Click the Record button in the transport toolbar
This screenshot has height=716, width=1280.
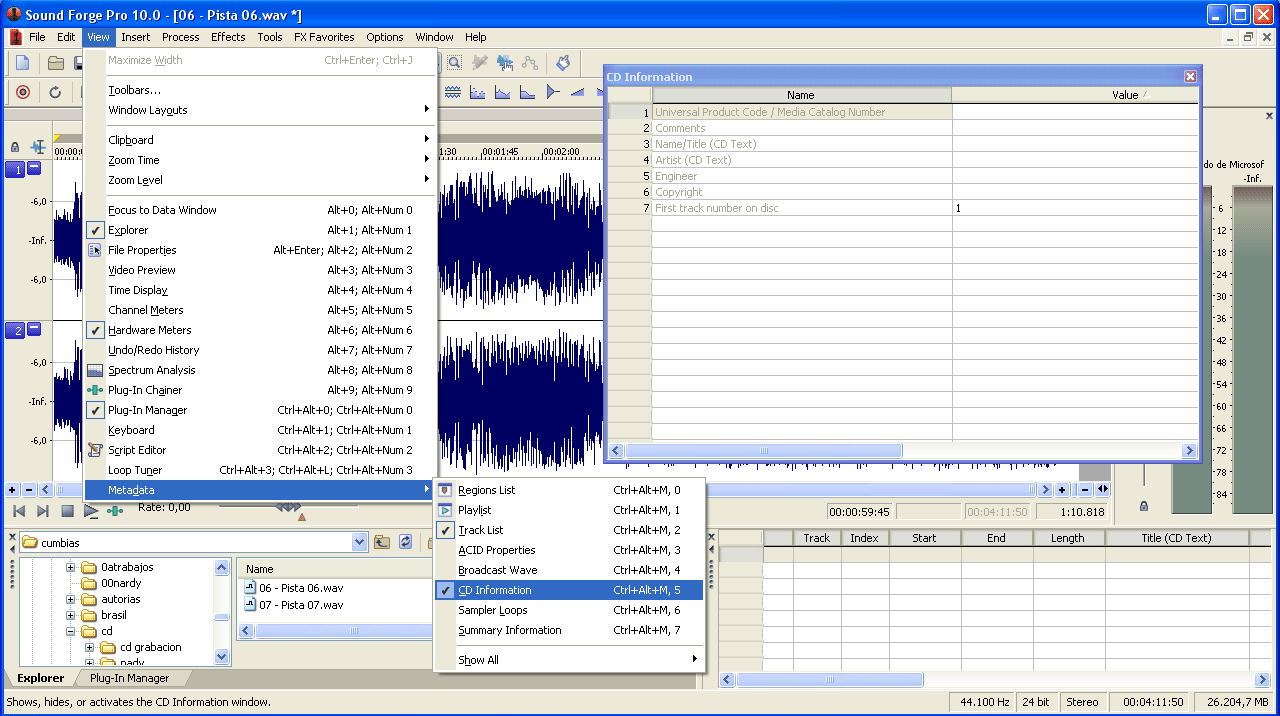coord(23,92)
